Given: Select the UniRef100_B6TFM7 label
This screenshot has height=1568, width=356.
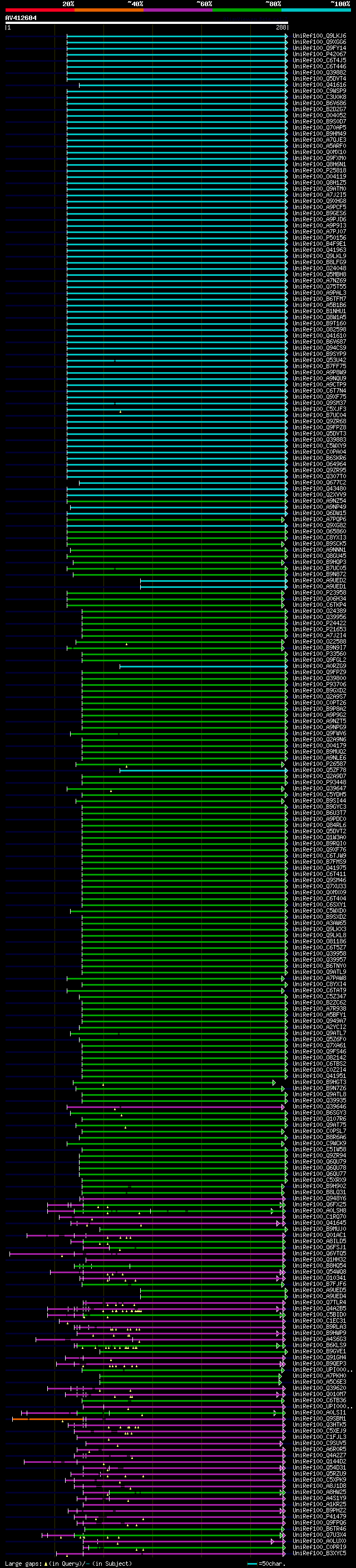Looking at the screenshot, I should coord(319,299).
